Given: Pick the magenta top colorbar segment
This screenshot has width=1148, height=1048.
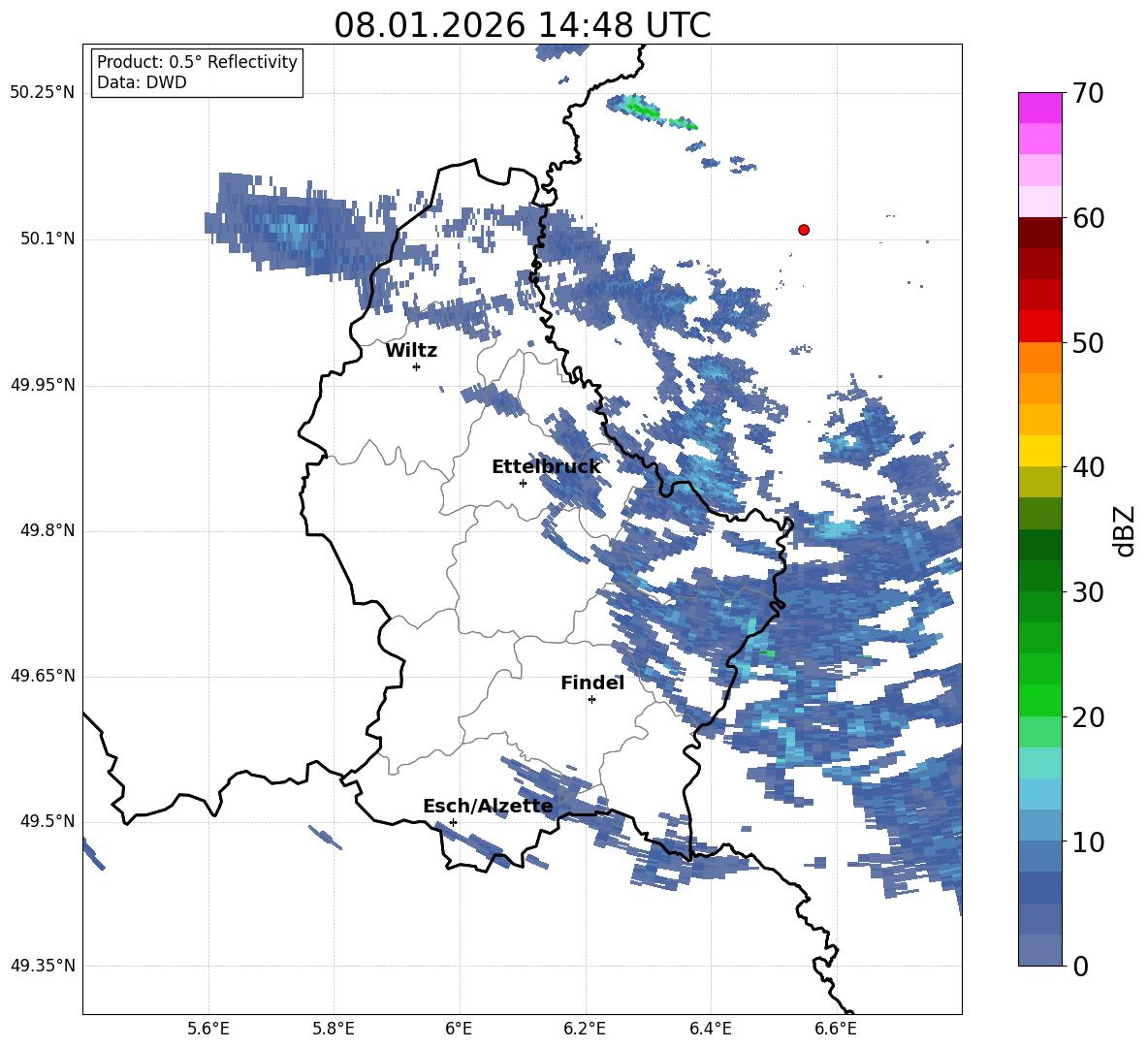Looking at the screenshot, I should (x=1040, y=108).
